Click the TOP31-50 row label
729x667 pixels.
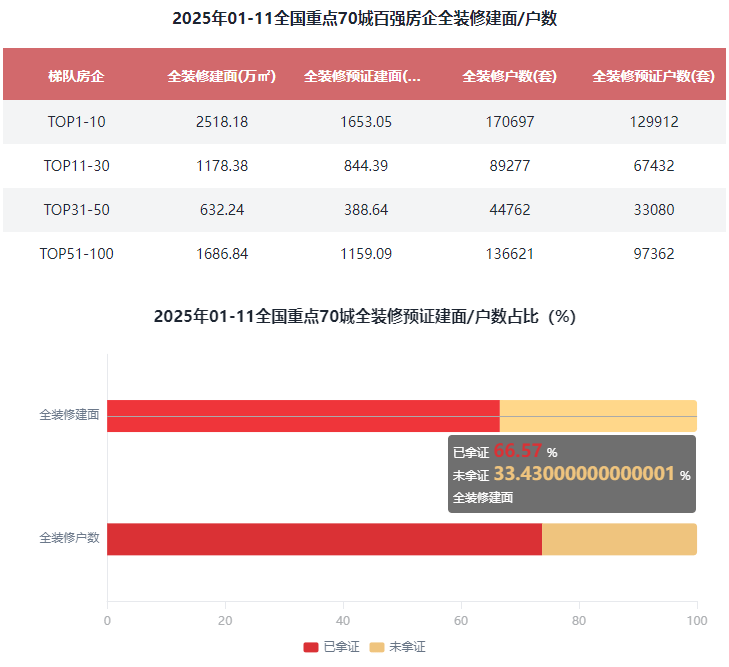76,210
